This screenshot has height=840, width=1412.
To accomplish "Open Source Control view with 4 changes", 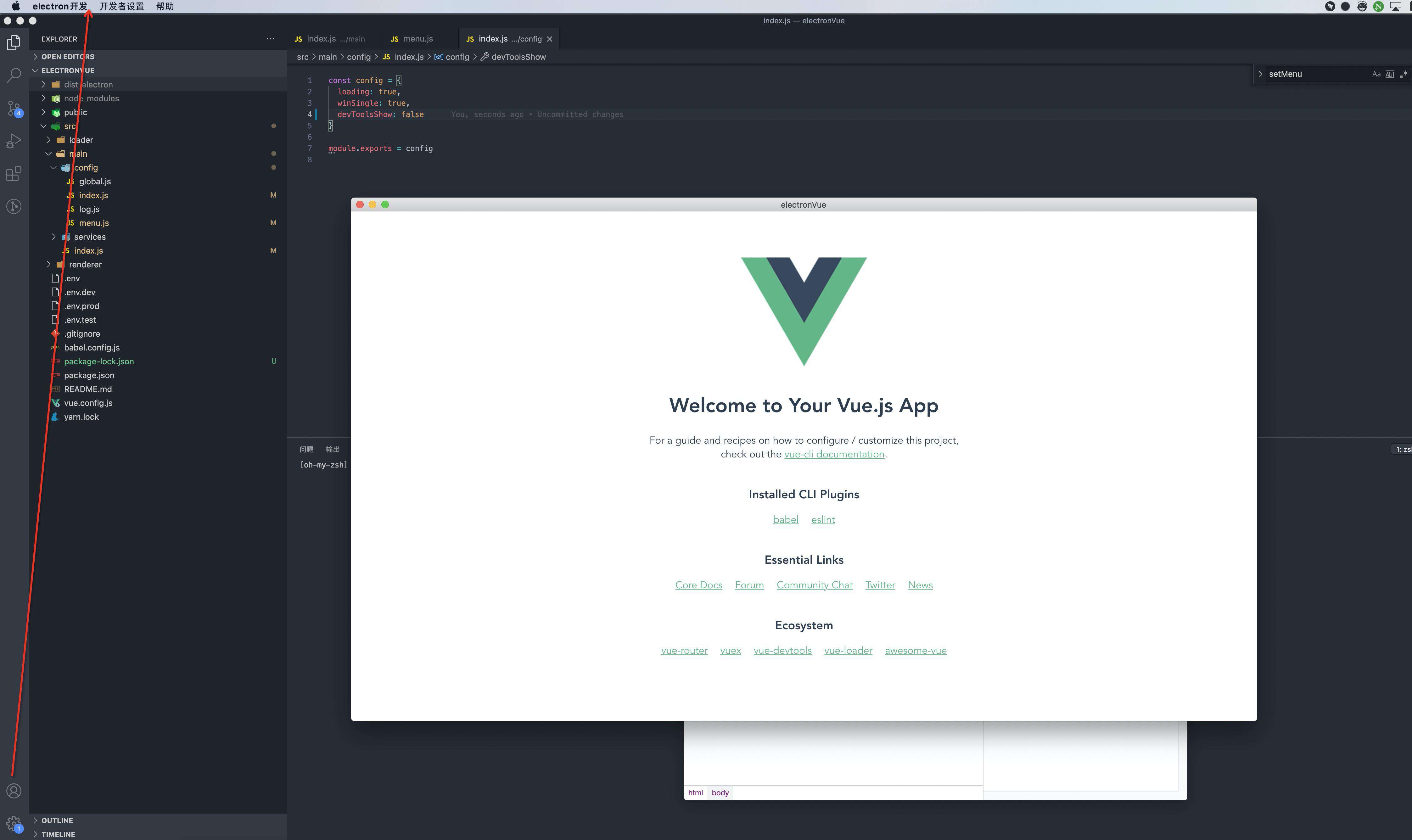I will (x=14, y=108).
